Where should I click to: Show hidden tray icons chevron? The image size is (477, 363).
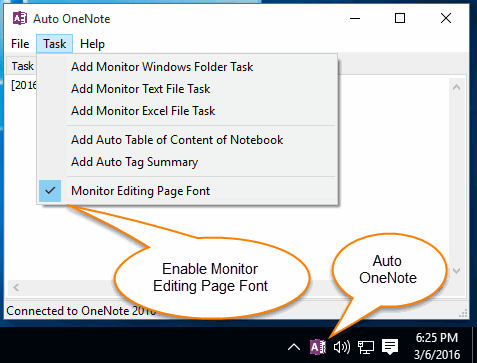tap(294, 347)
